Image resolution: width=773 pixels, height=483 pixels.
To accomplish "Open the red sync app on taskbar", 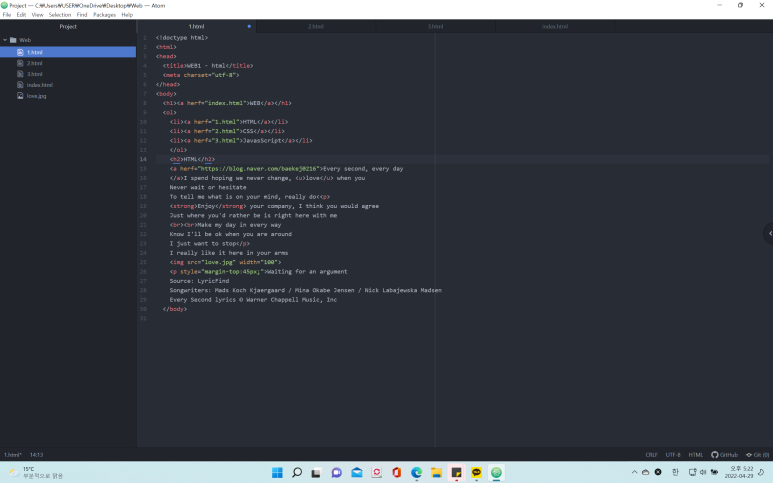I will [x=377, y=473].
